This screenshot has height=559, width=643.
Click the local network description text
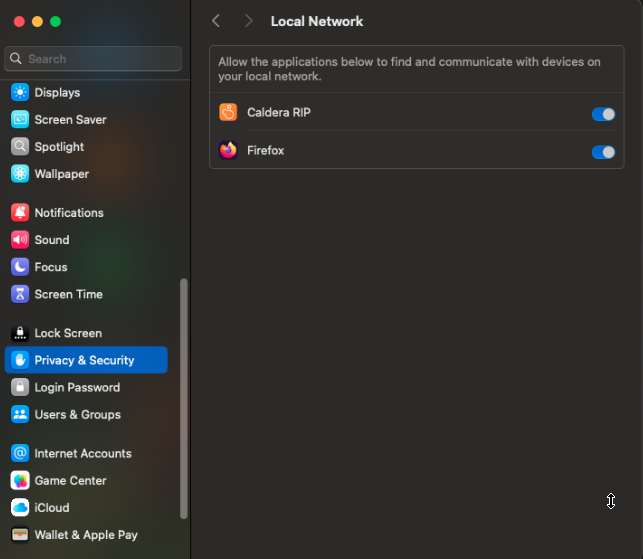pyautogui.click(x=409, y=69)
